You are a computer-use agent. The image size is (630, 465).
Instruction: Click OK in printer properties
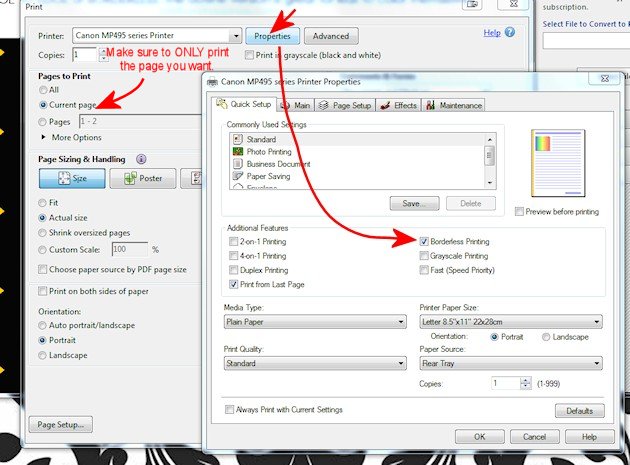coord(480,436)
